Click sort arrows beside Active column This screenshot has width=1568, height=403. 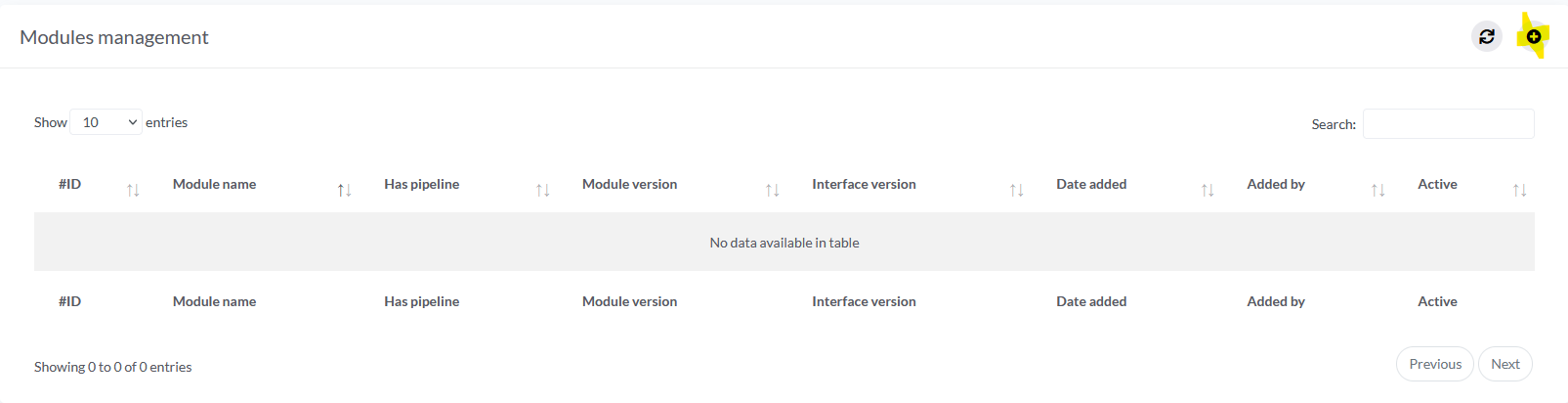point(1519,190)
